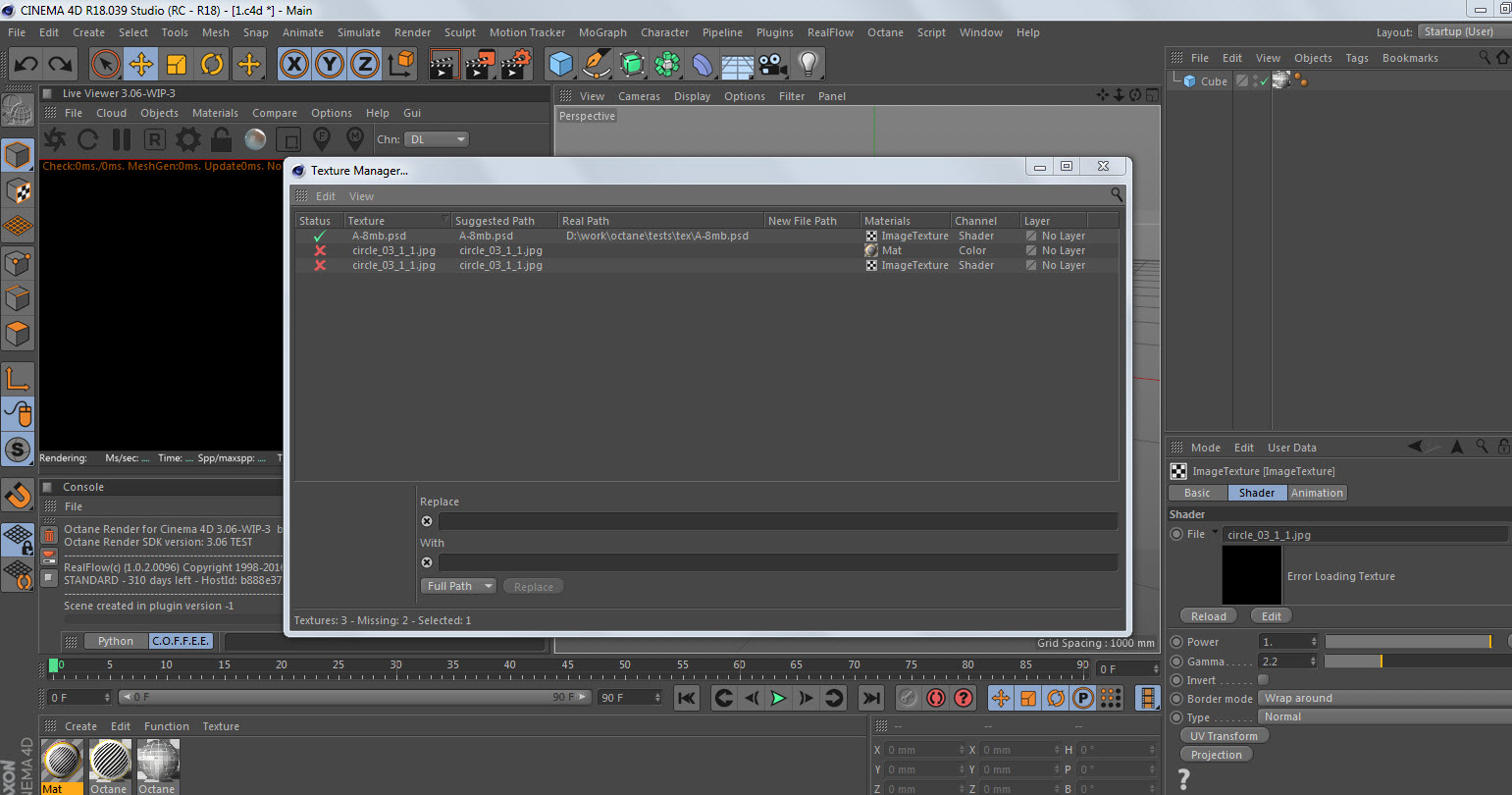
Task: Toggle the No Layer checkbox in the Mat row
Action: (1031, 250)
